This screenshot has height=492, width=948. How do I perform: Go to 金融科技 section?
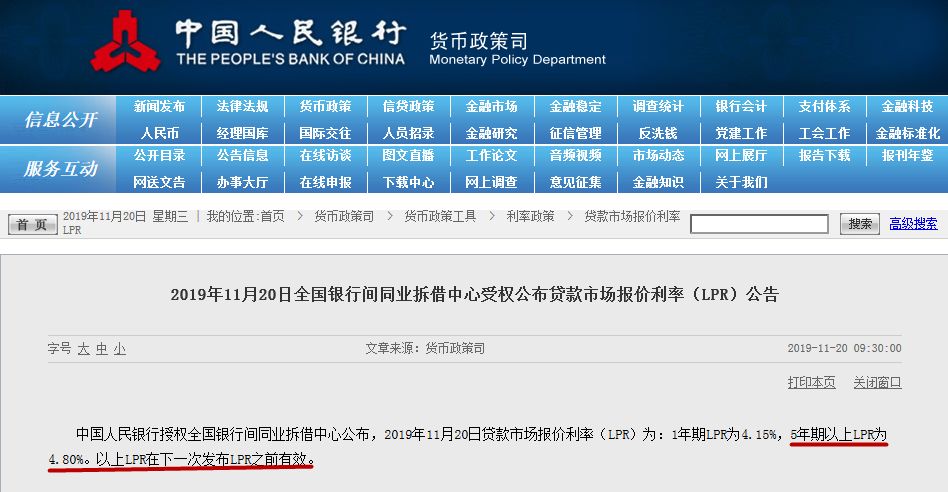coord(907,106)
